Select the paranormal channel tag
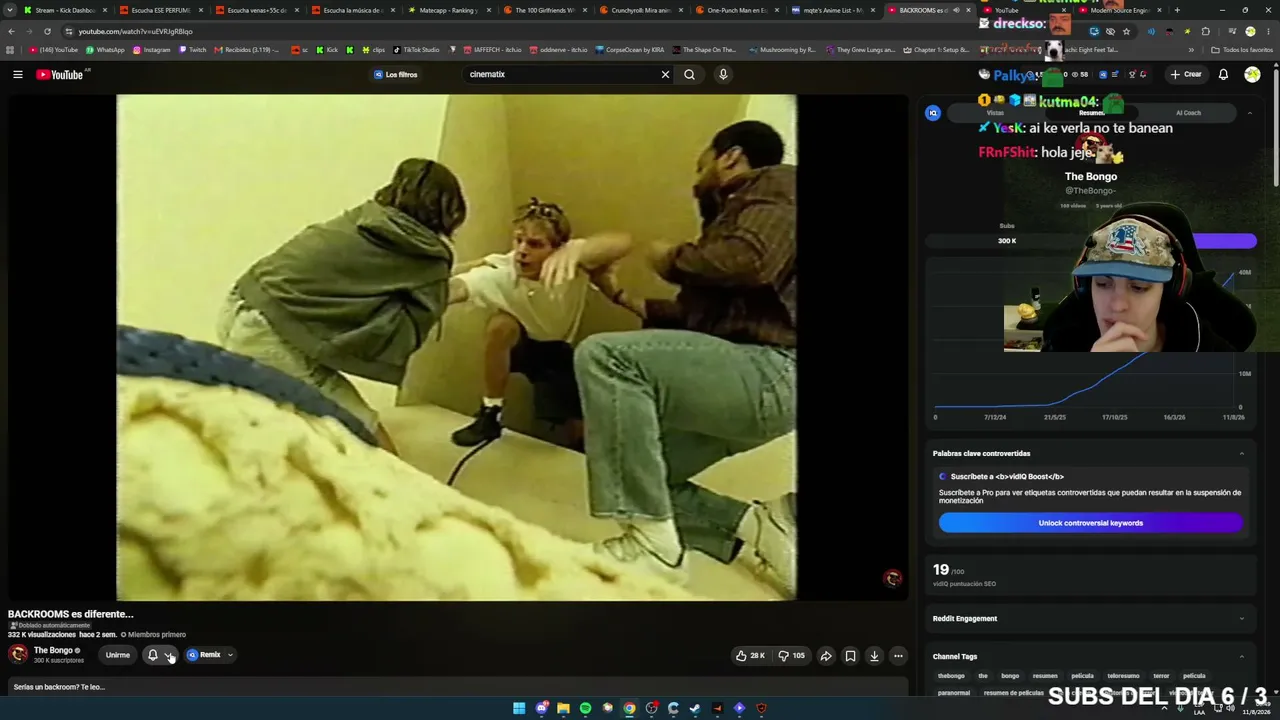 tap(954, 693)
